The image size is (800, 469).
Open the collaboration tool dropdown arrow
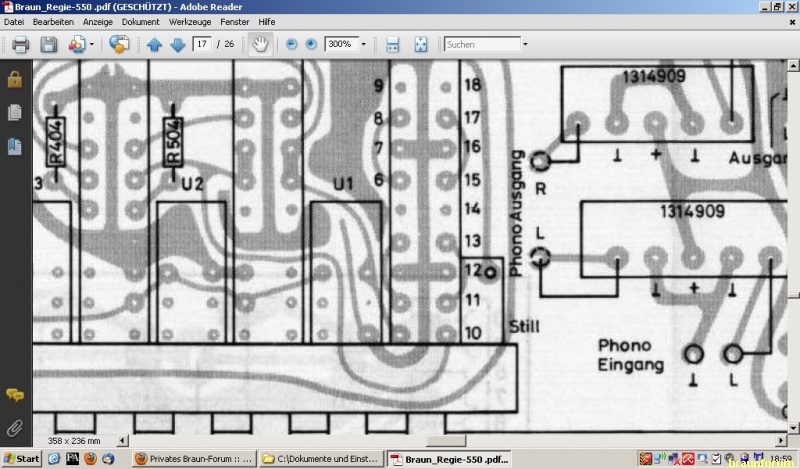92,44
